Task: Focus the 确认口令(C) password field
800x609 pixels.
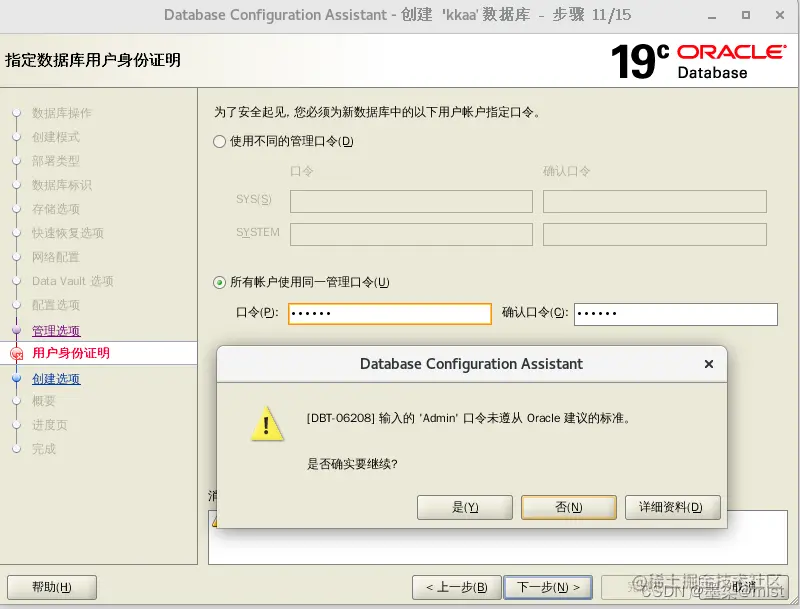Action: pyautogui.click(x=676, y=314)
